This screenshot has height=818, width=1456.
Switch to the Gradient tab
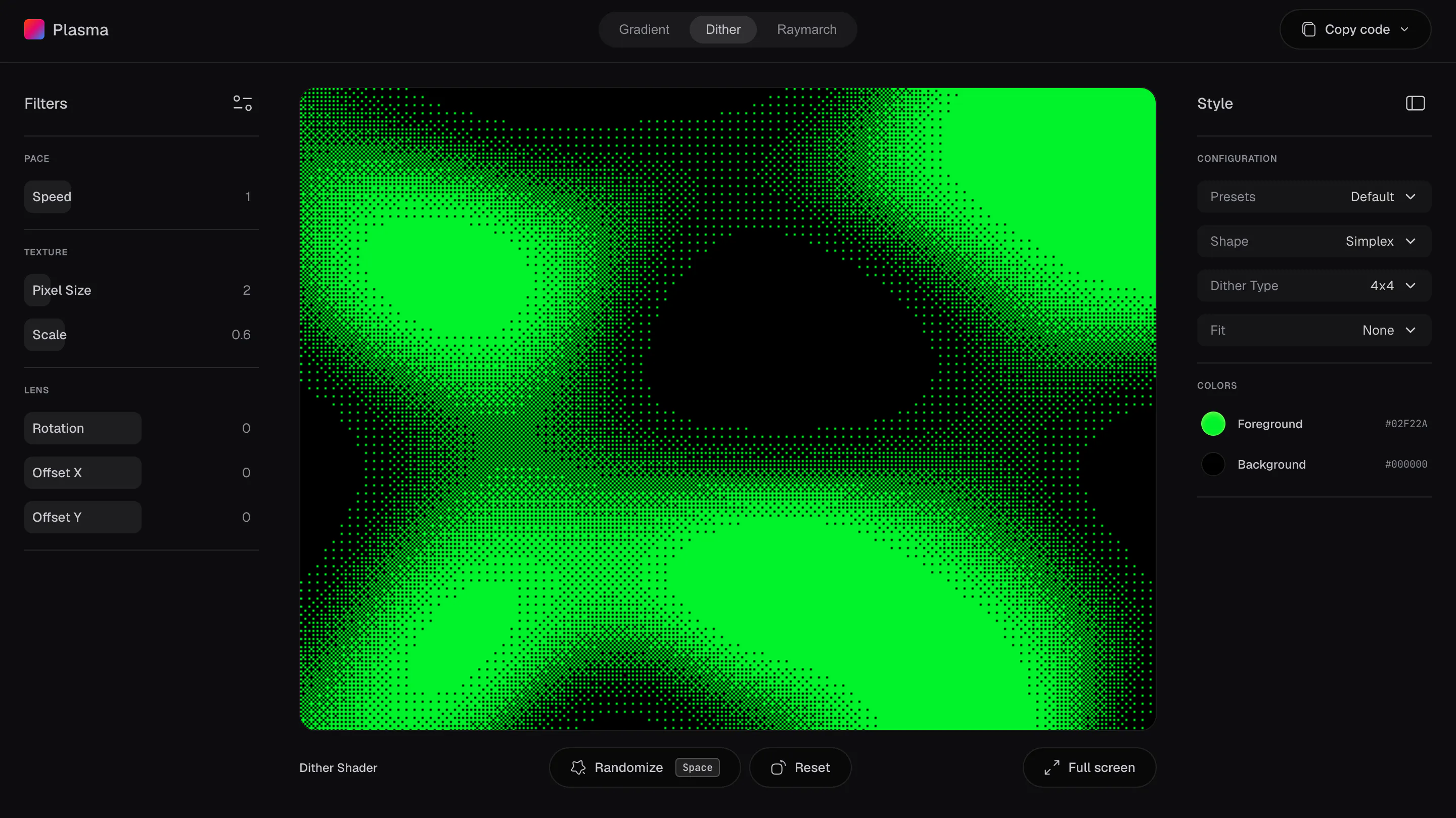click(644, 29)
